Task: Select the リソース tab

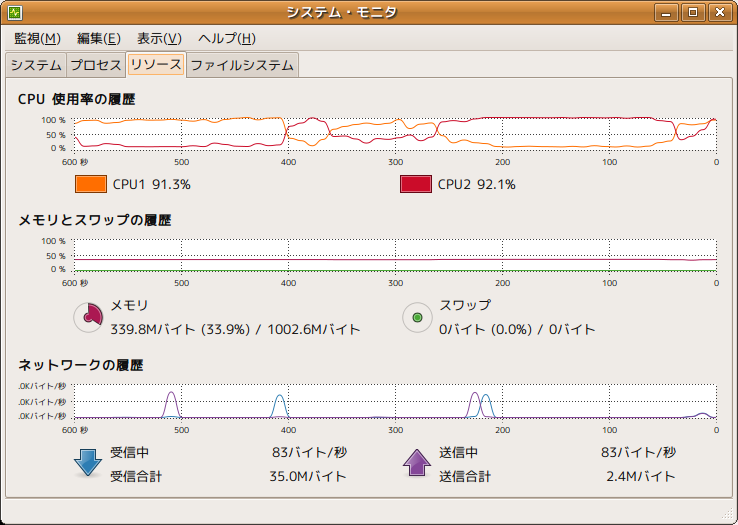Action: coord(156,65)
